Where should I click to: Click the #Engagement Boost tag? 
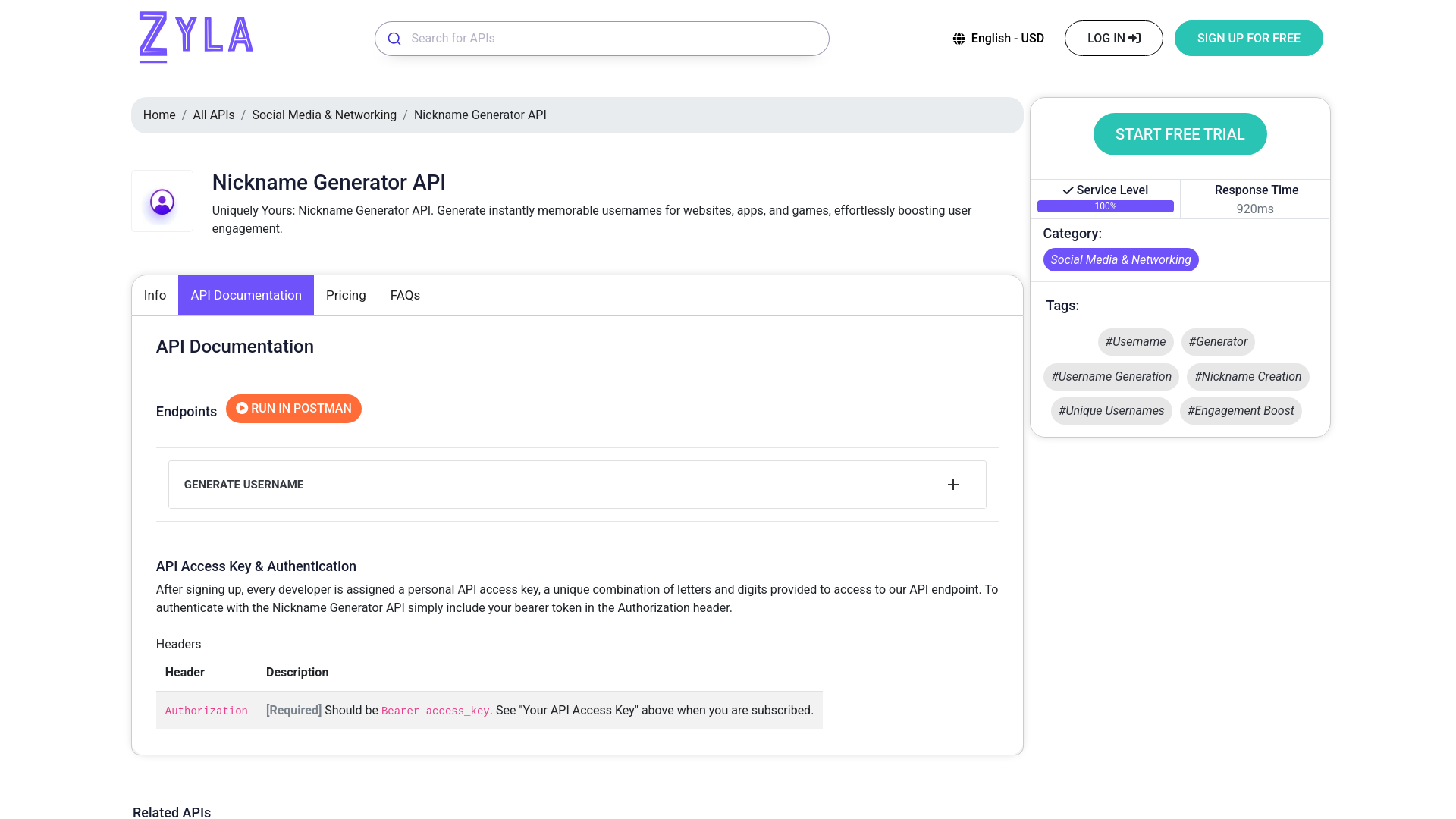pyautogui.click(x=1240, y=411)
